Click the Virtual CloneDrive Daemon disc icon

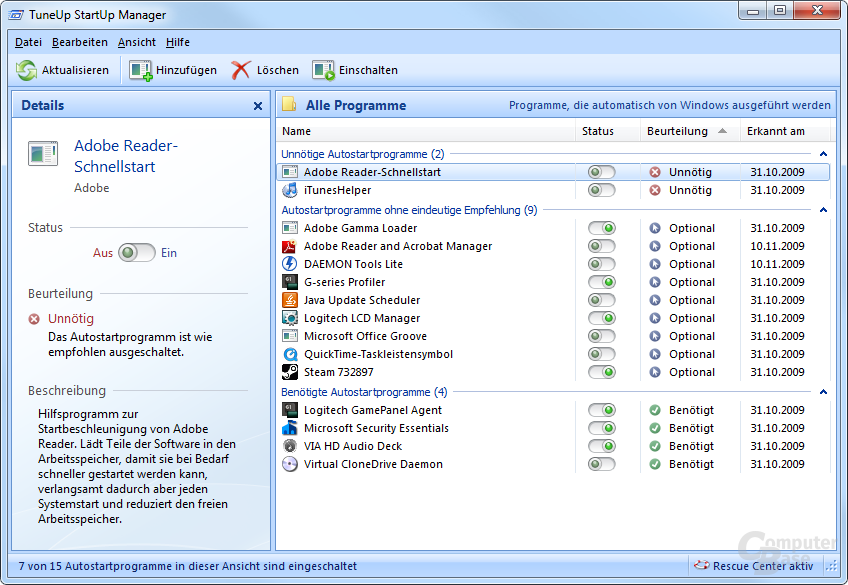pos(290,464)
